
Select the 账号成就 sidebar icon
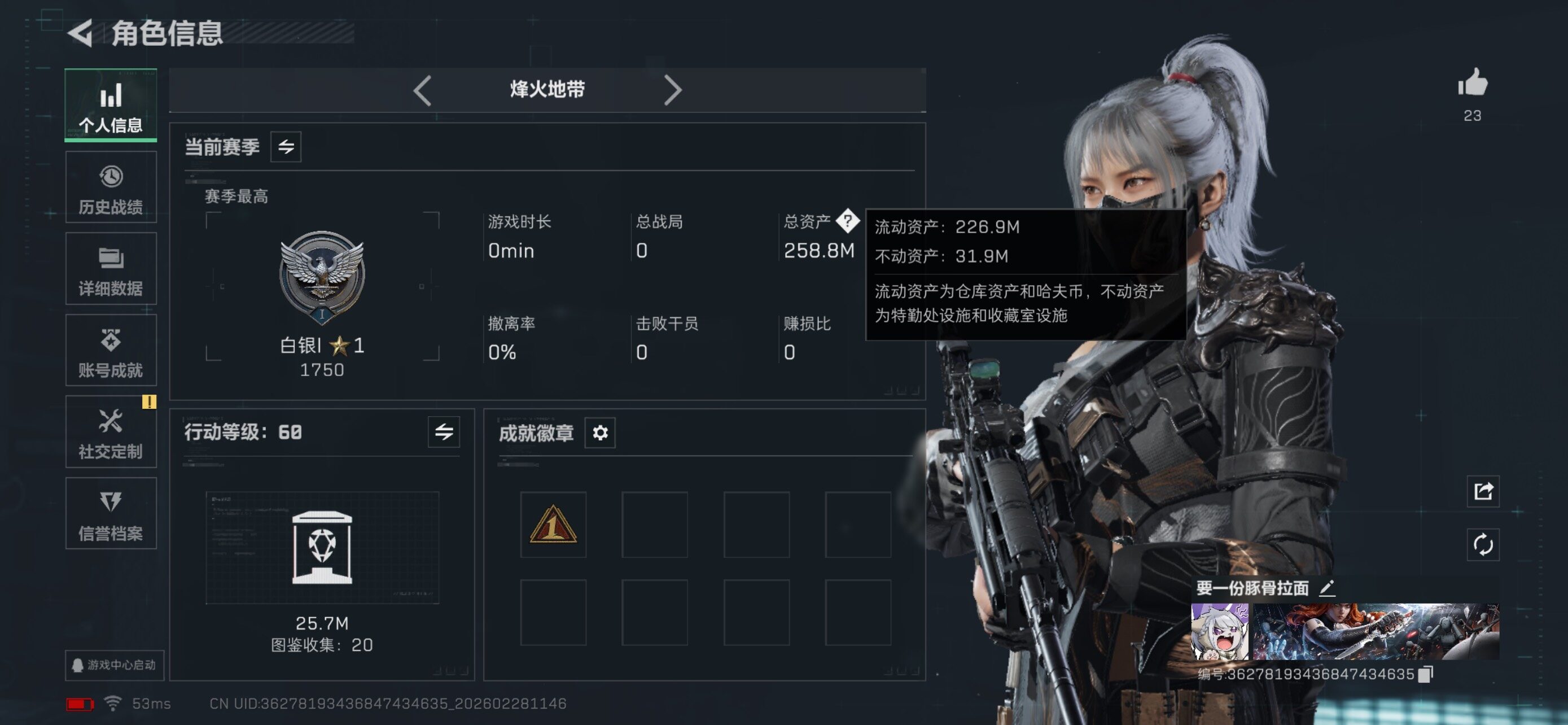point(111,351)
